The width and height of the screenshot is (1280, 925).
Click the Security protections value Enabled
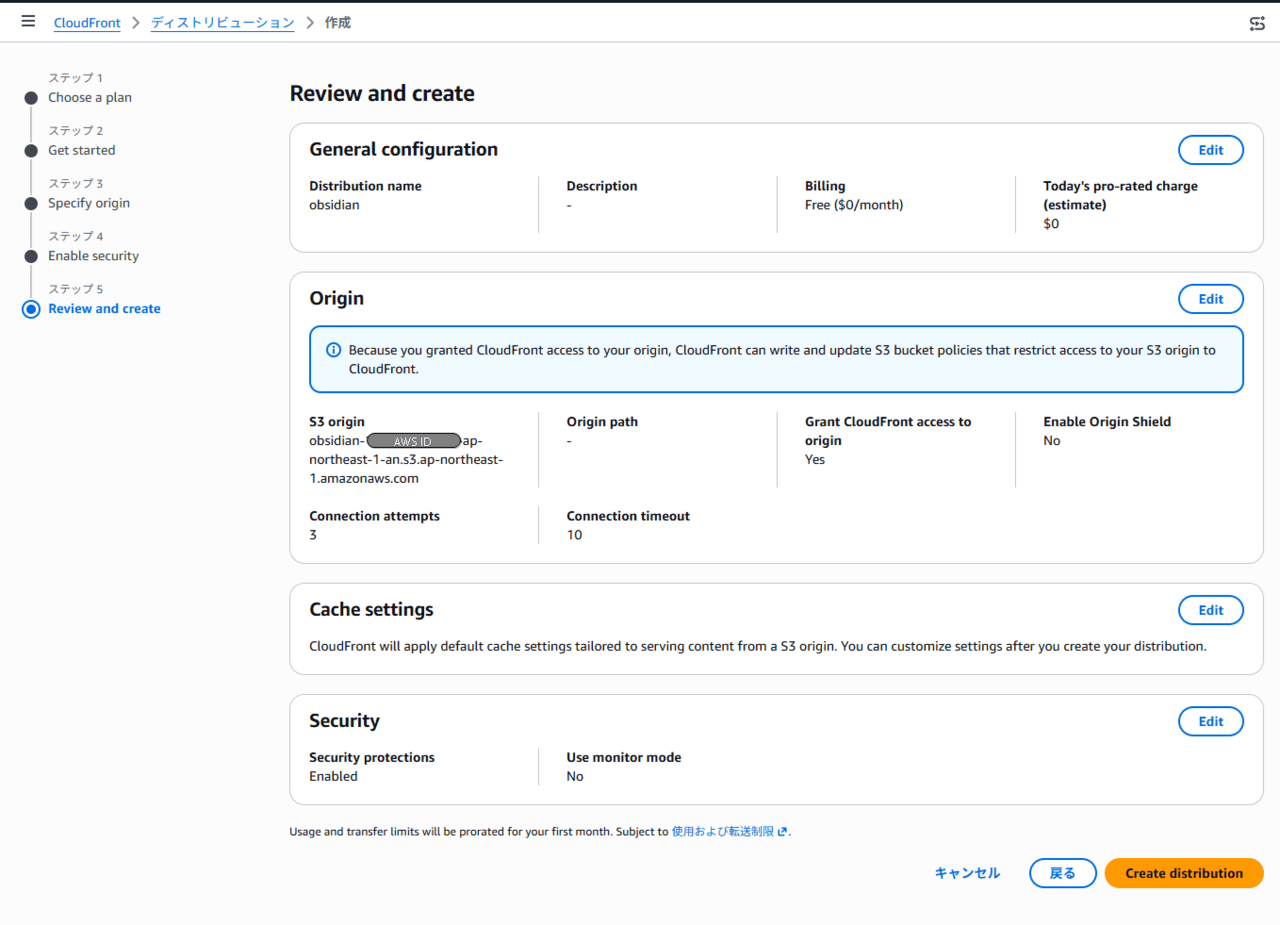pos(333,777)
